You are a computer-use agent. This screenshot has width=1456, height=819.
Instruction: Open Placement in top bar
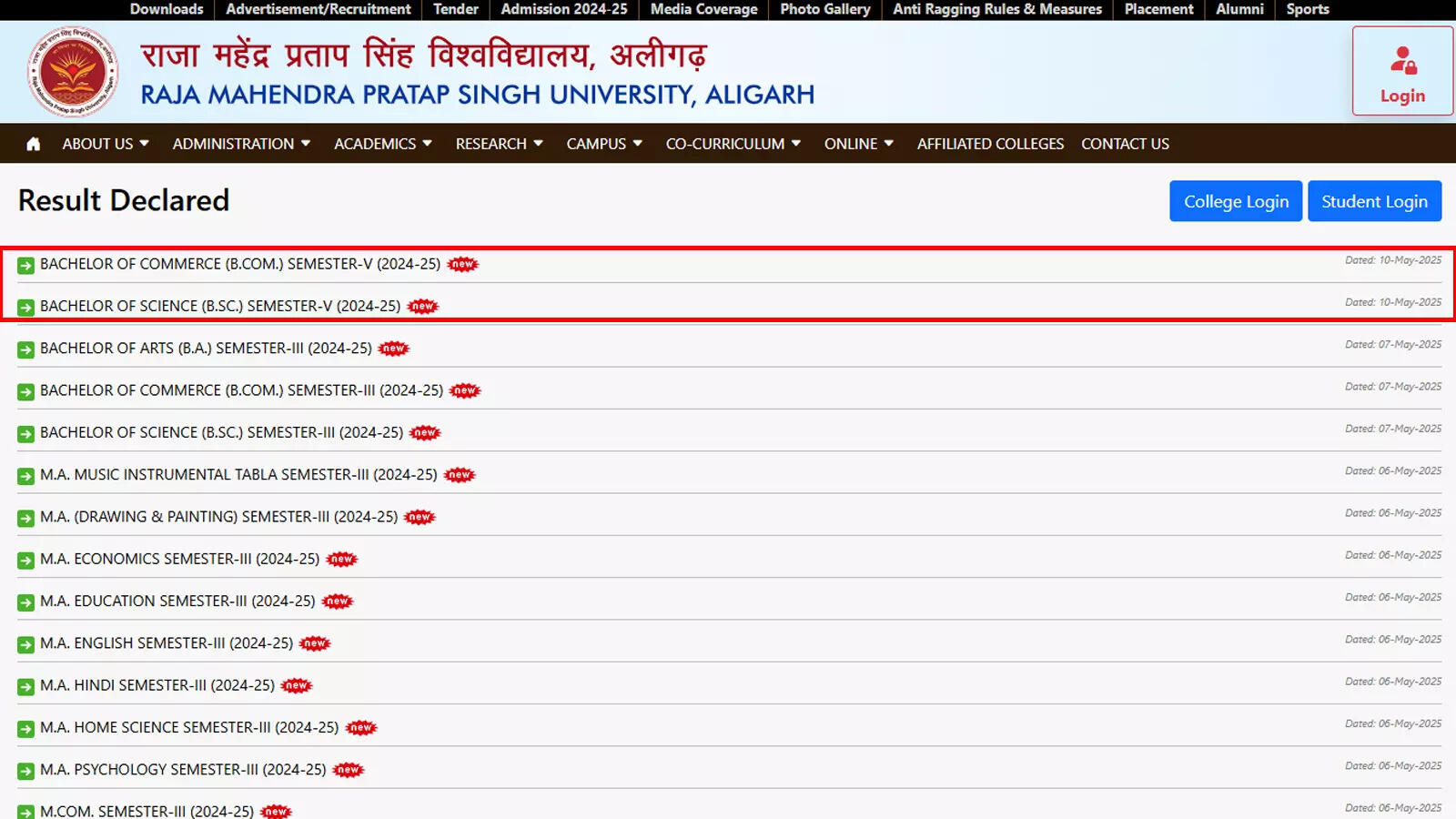1158,9
